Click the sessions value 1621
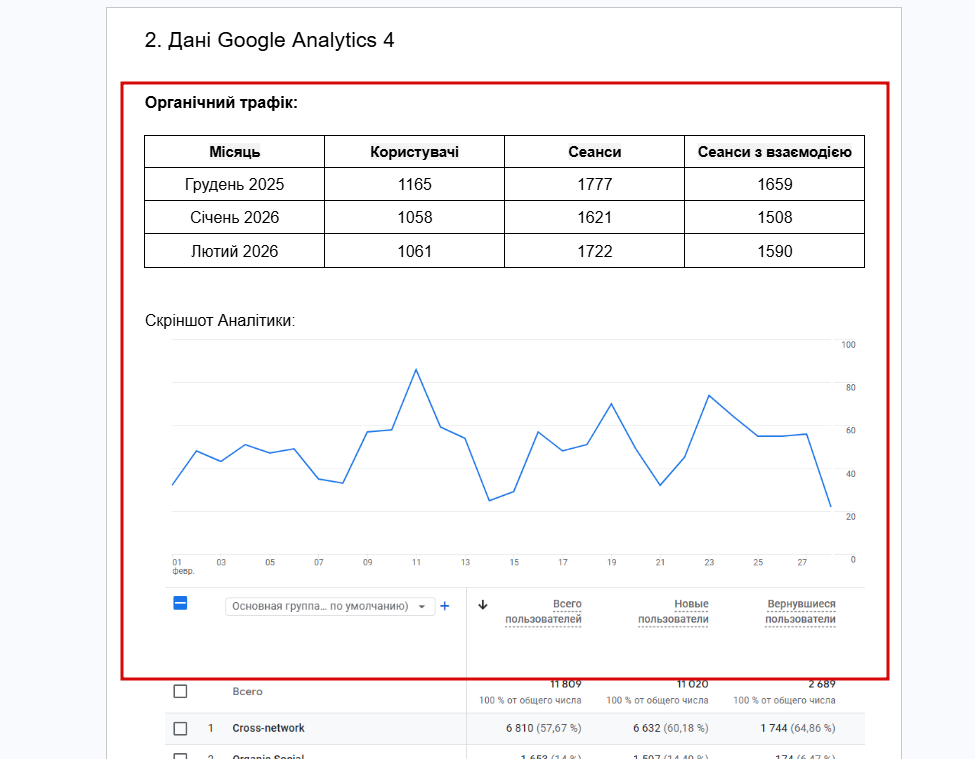975x759 pixels. pyautogui.click(x=594, y=217)
